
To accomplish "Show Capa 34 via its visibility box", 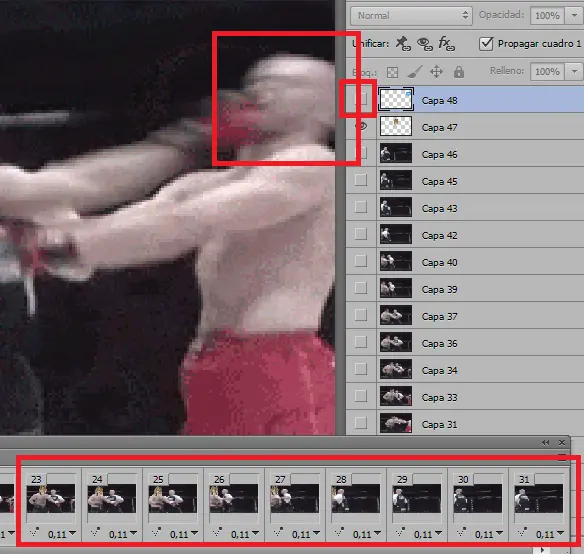I will click(361, 369).
